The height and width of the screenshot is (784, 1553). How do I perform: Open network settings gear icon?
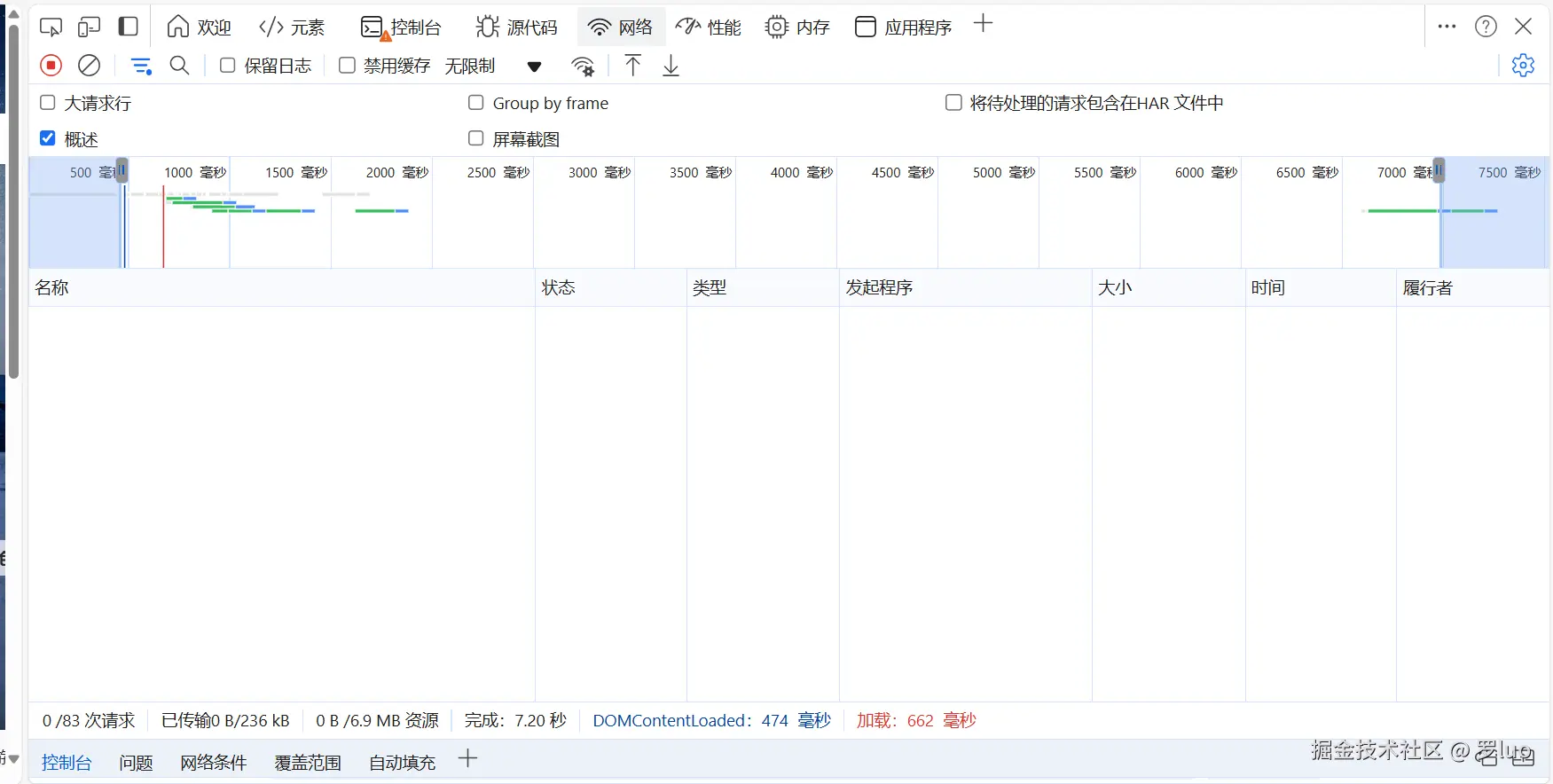tap(1523, 65)
